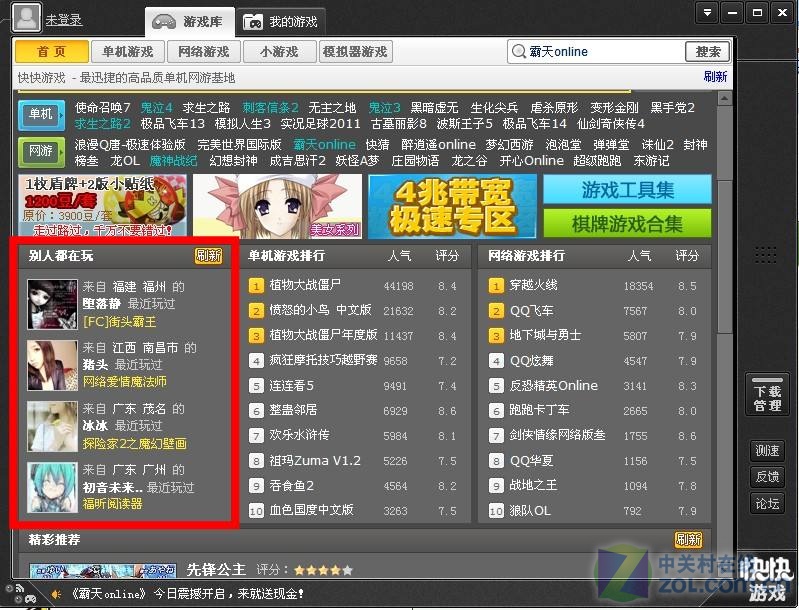Image resolution: width=799 pixels, height=610 pixels.
Task: Open 剑侠情缘网络版叁 ranking entry
Action: click(x=557, y=435)
